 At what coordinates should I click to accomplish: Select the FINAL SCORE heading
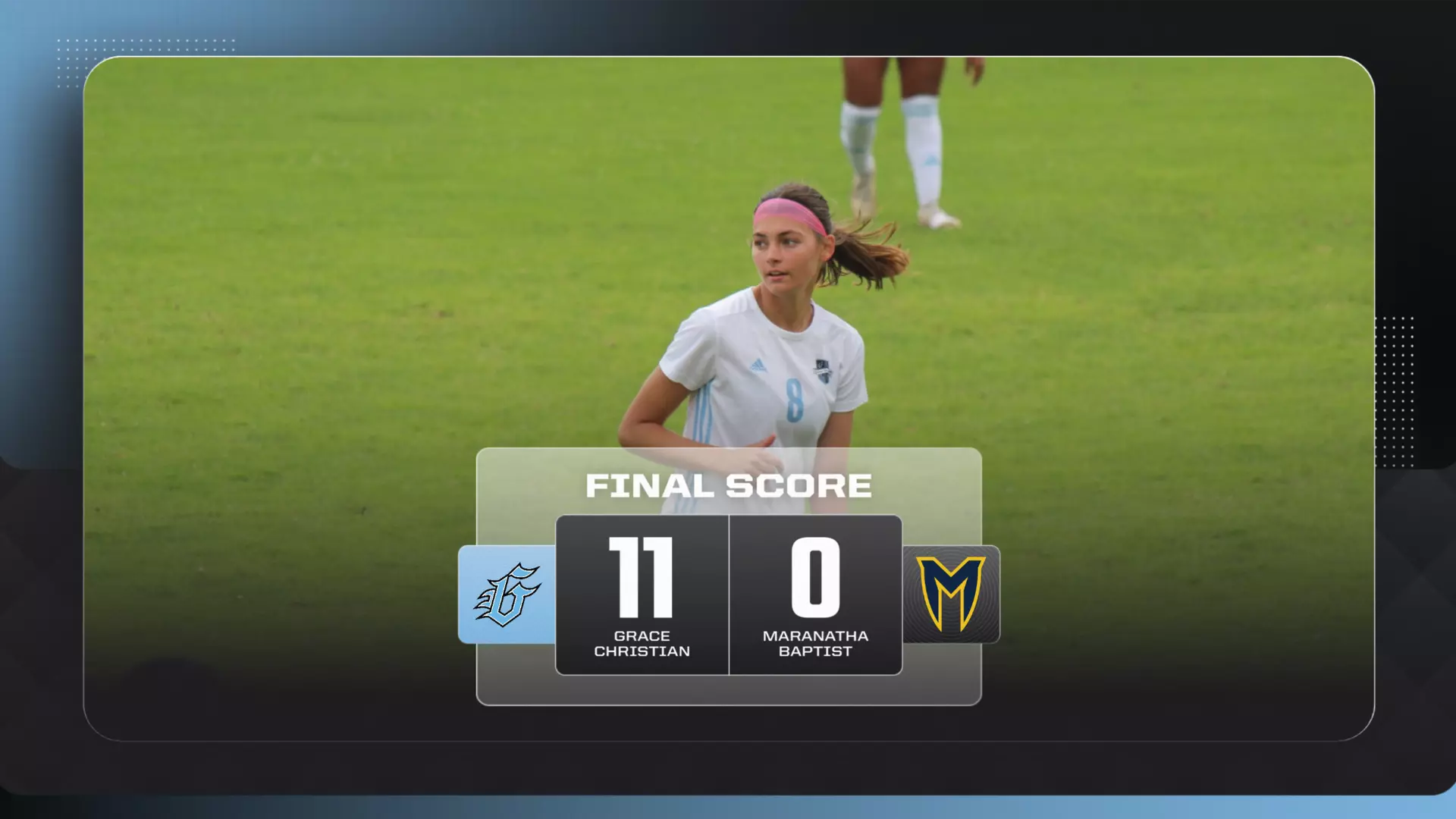729,486
